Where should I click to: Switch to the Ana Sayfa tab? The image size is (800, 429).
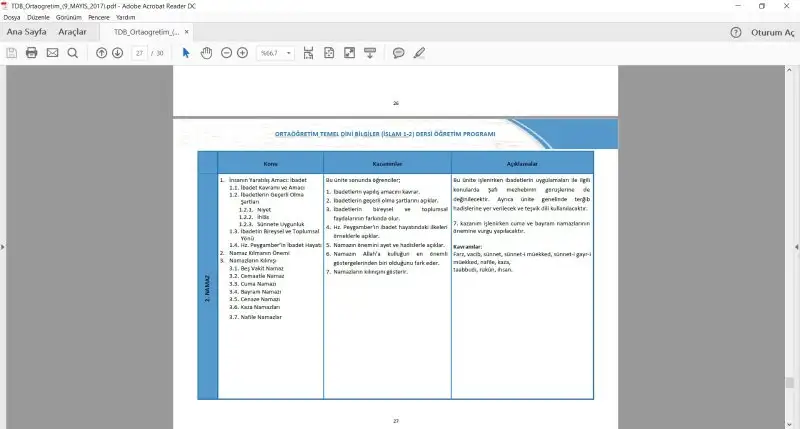pyautogui.click(x=27, y=32)
